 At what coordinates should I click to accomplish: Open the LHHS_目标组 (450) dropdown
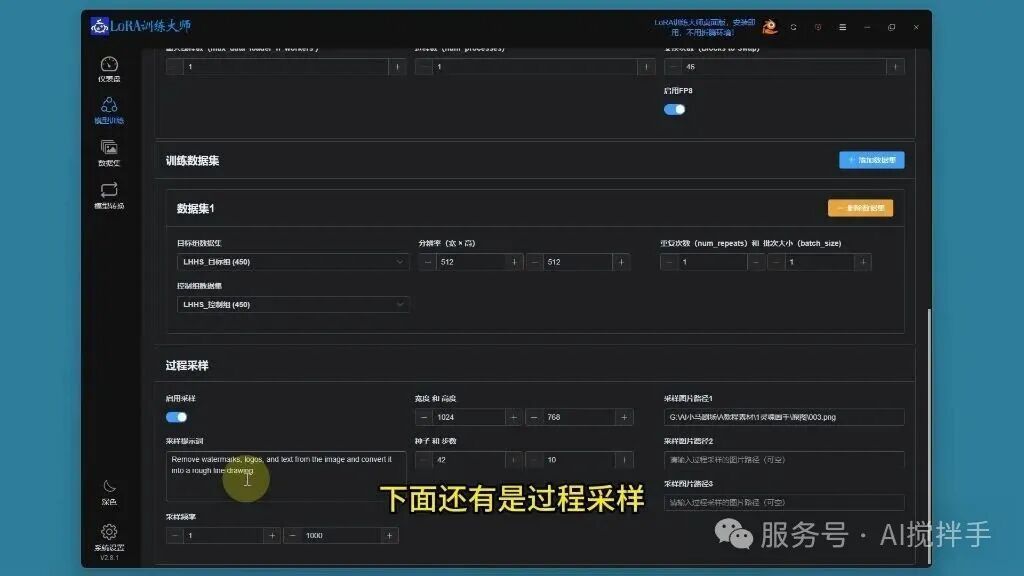tap(293, 262)
